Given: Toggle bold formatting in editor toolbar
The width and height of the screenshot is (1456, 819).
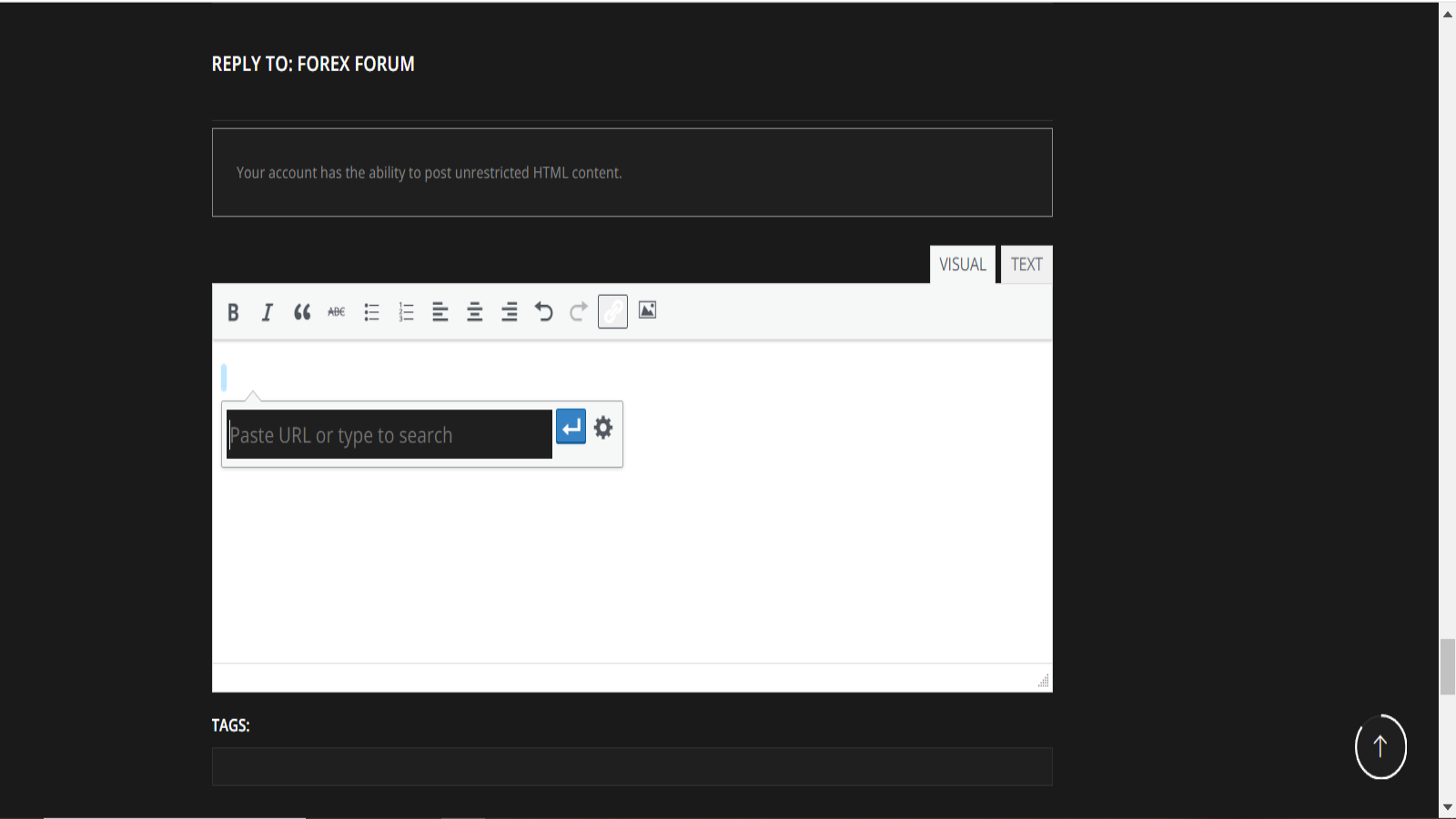Looking at the screenshot, I should pos(233,312).
